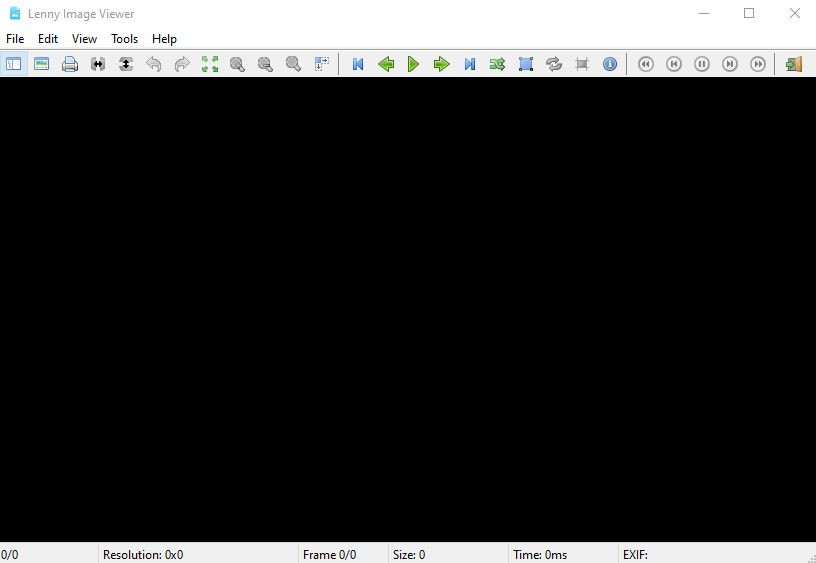Click the 'Frame 0/0' status bar entry

coord(329,555)
